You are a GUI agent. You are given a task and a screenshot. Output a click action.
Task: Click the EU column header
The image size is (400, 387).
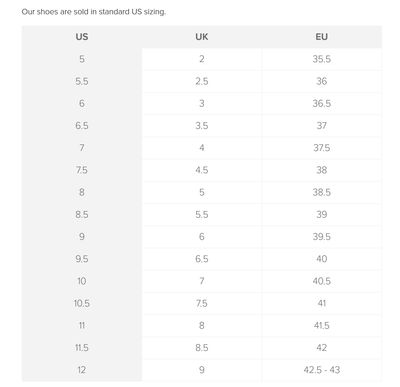[322, 37]
